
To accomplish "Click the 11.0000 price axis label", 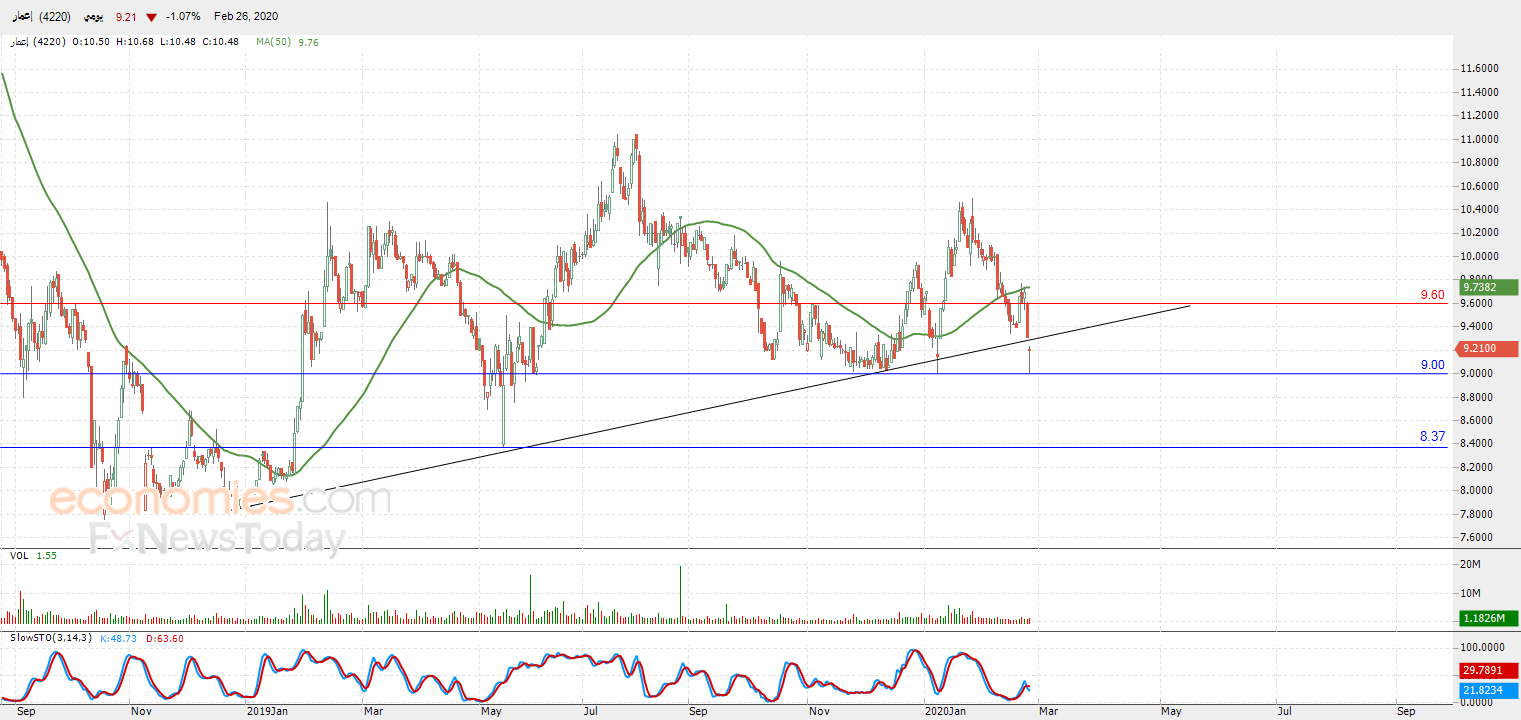I will 1478,139.
